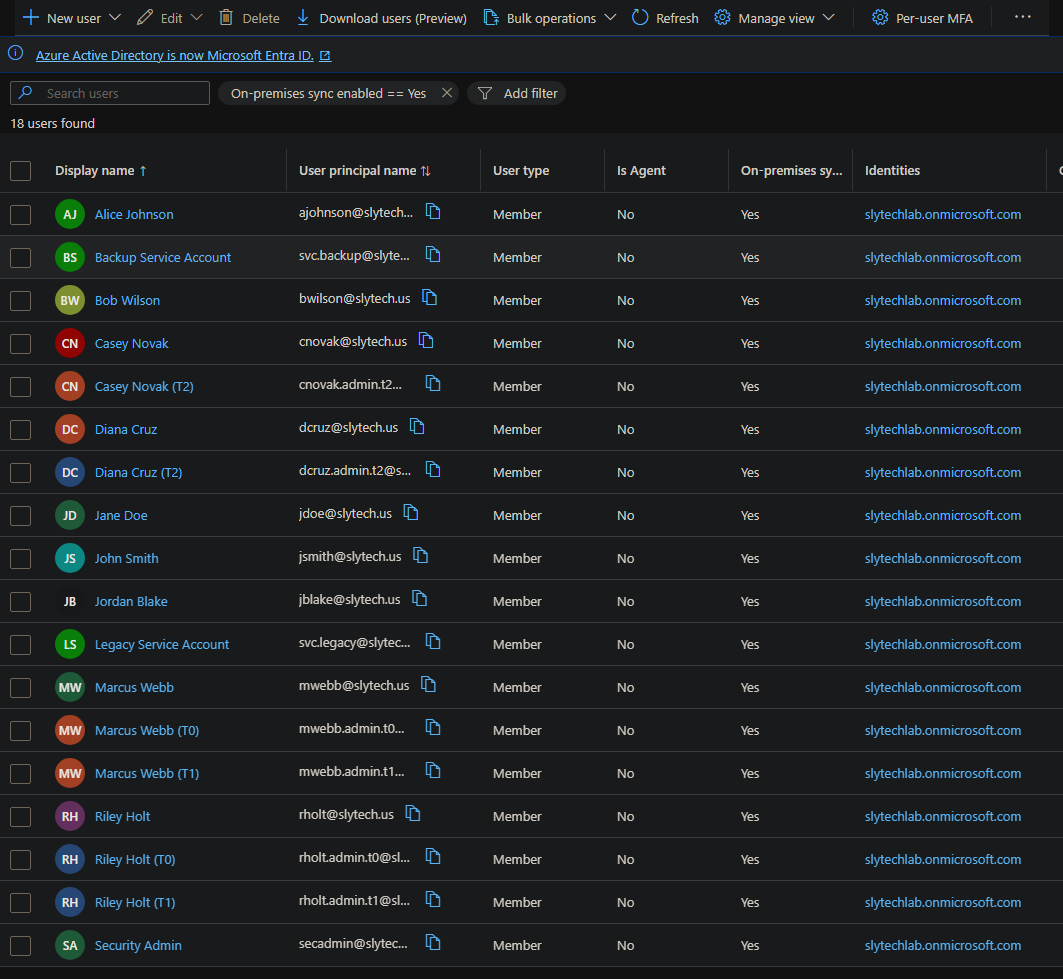
Task: Click Download users (Preview)
Action: coord(382,18)
